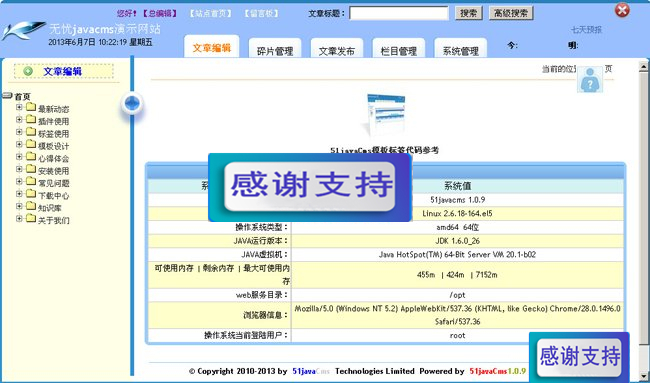Click the blue round sidebar collapse handle

coord(132,104)
